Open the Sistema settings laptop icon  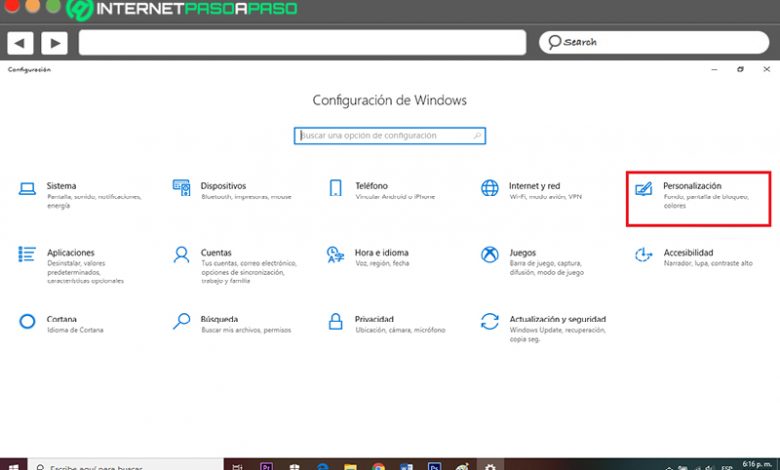pyautogui.click(x=27, y=189)
